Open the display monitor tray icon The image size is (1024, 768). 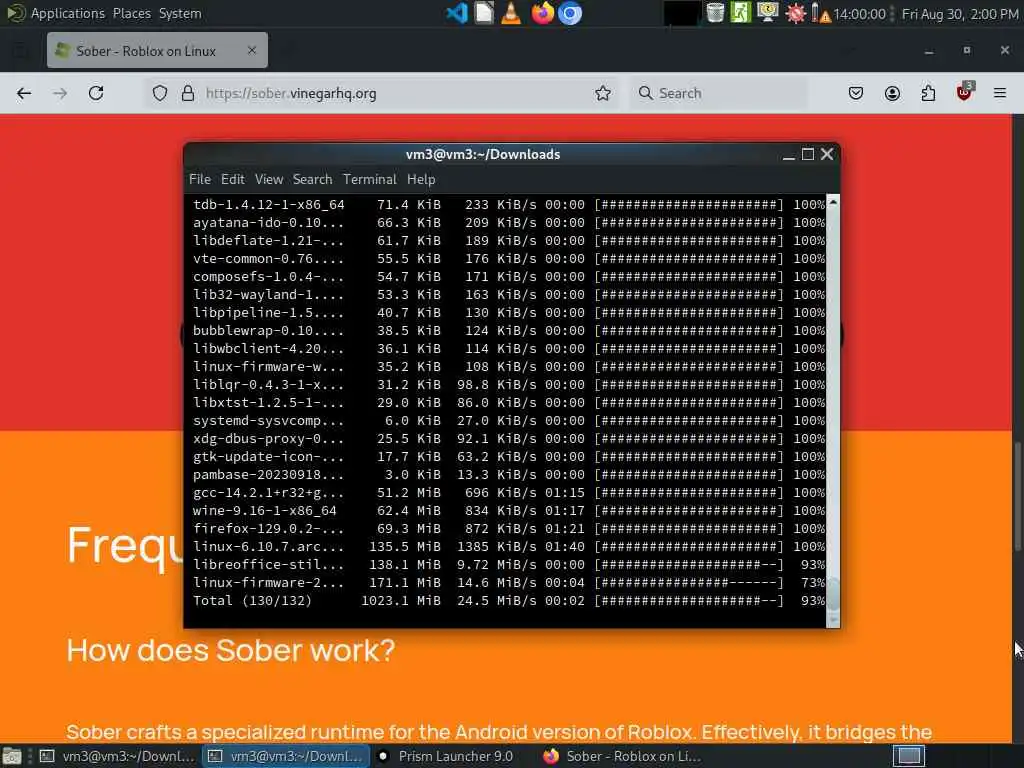point(767,13)
